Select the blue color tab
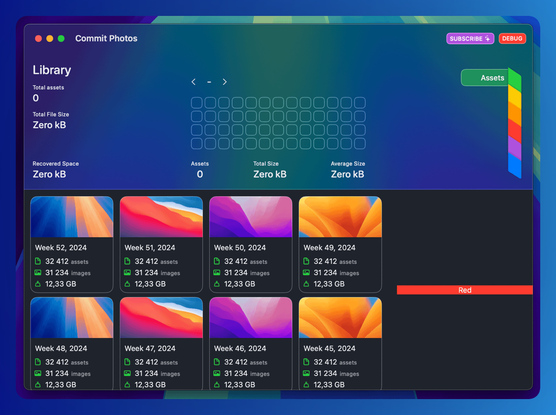Screen dimensions: 556x415 click(515, 166)
